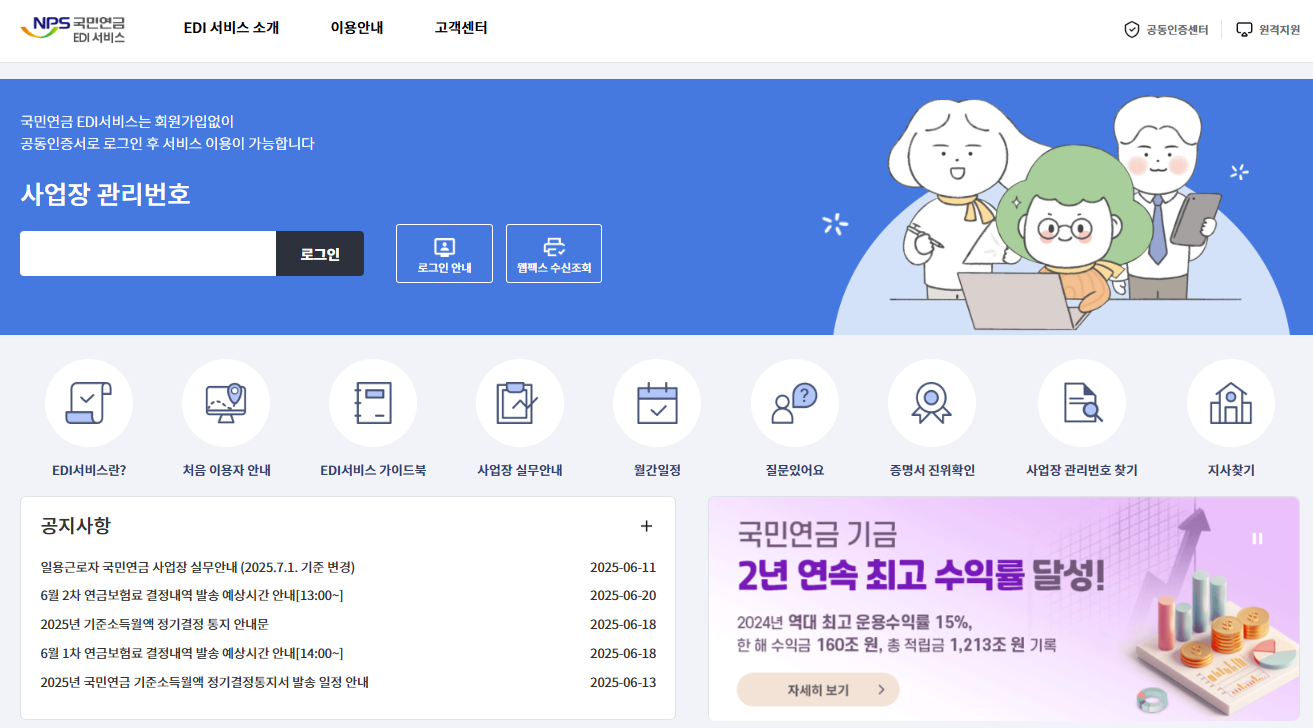Click the 질문있어요 question icon
The image size is (1313, 728).
tap(795, 403)
